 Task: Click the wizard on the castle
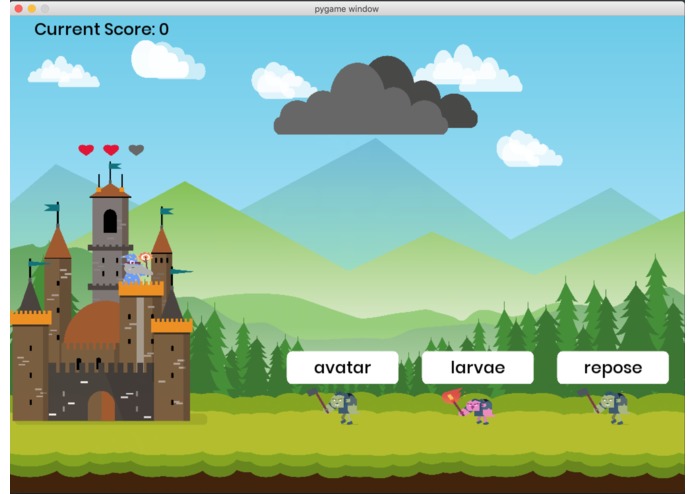tap(137, 268)
